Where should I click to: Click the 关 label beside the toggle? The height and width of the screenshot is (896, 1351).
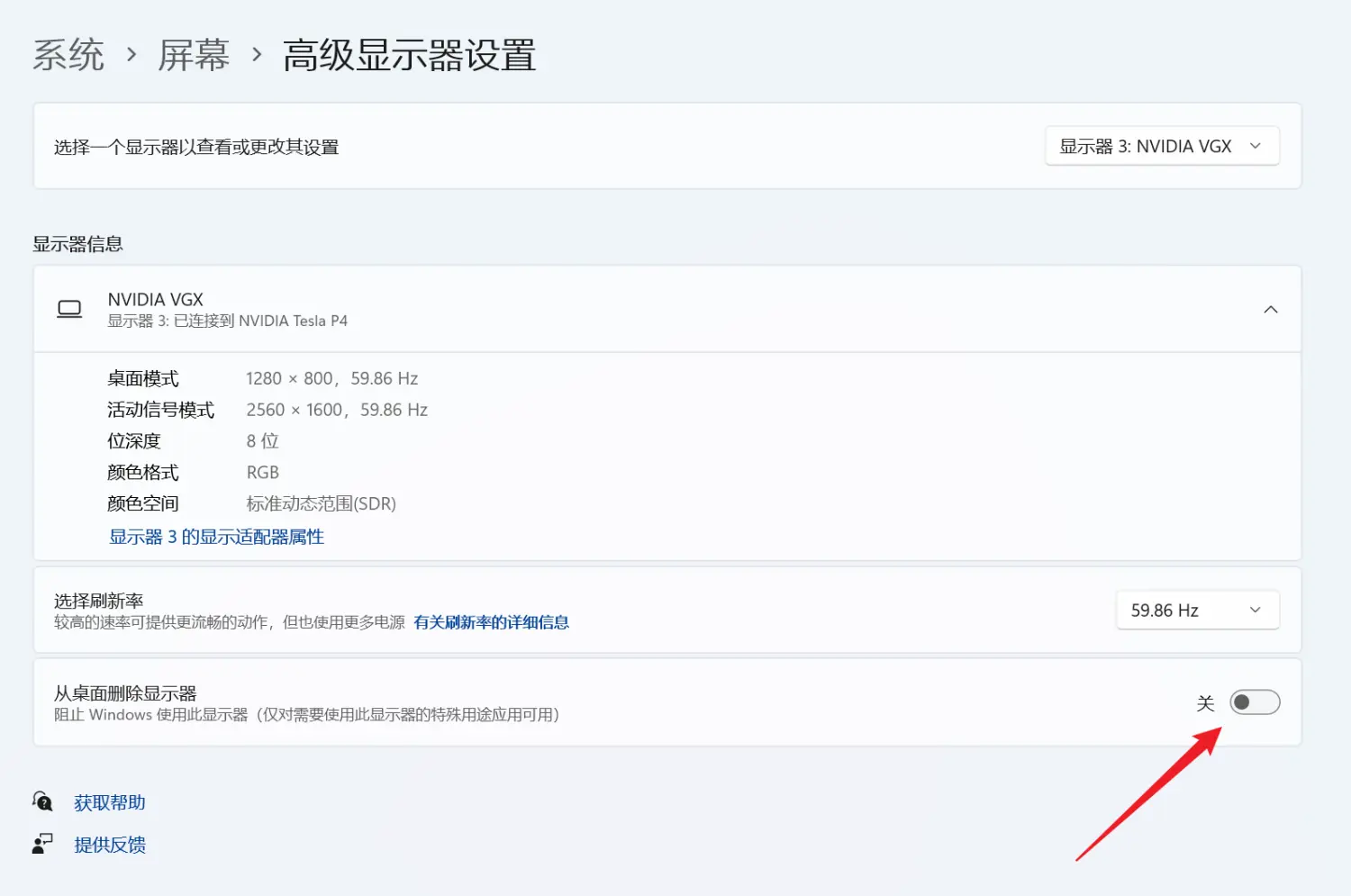(x=1205, y=703)
